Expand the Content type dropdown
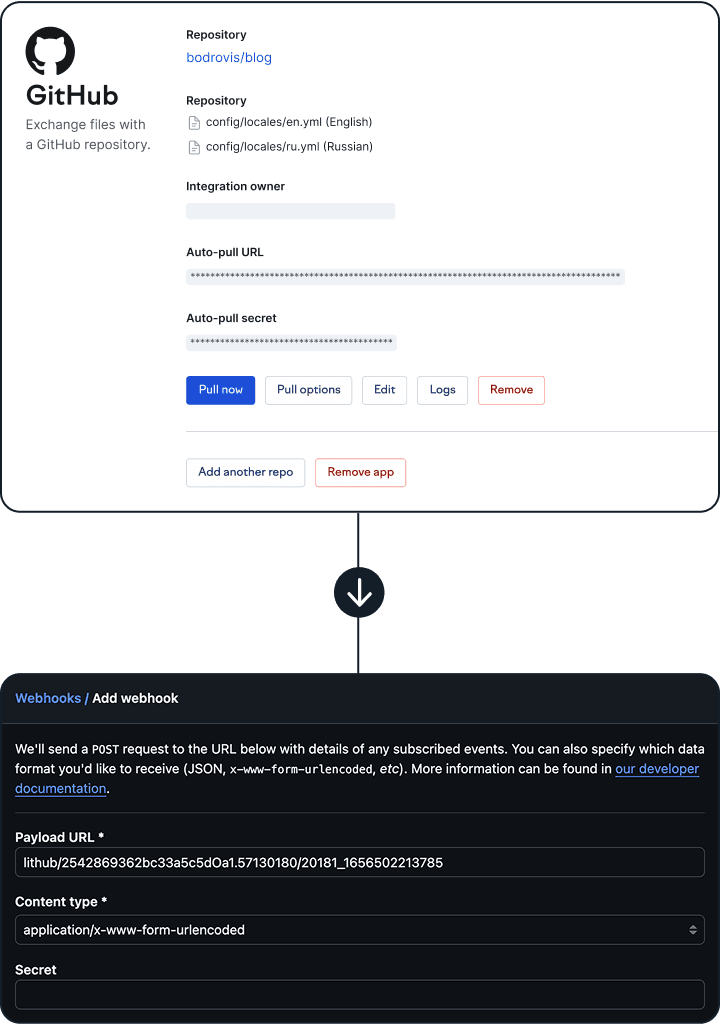Image resolution: width=720 pixels, height=1024 pixels. 359,930
